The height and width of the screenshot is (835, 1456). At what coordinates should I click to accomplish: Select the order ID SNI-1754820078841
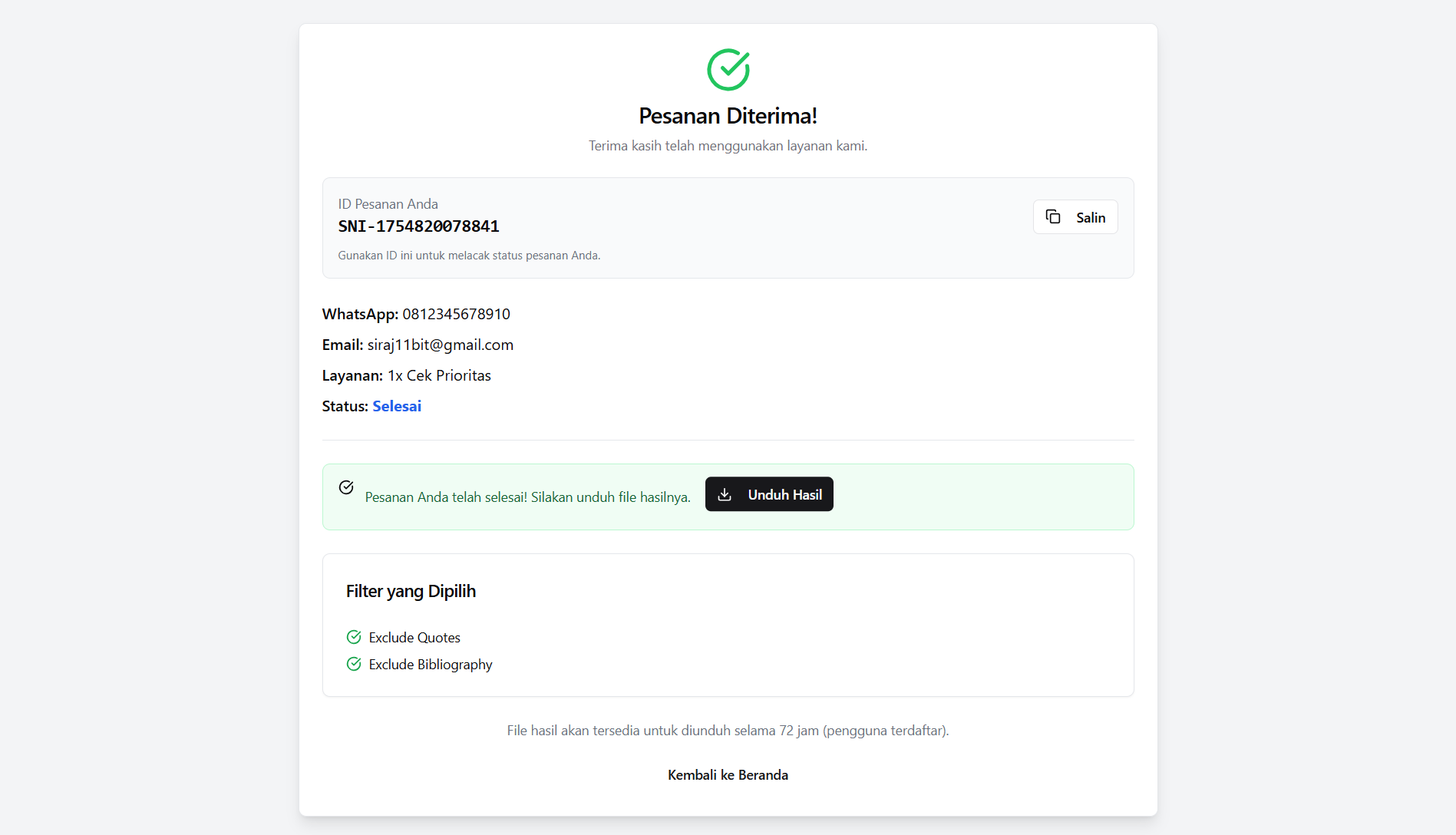pos(418,226)
